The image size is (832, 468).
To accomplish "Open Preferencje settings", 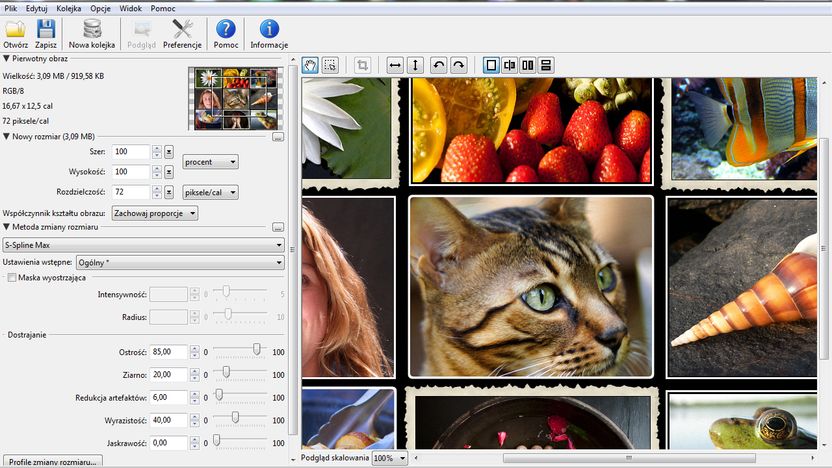I will point(182,34).
